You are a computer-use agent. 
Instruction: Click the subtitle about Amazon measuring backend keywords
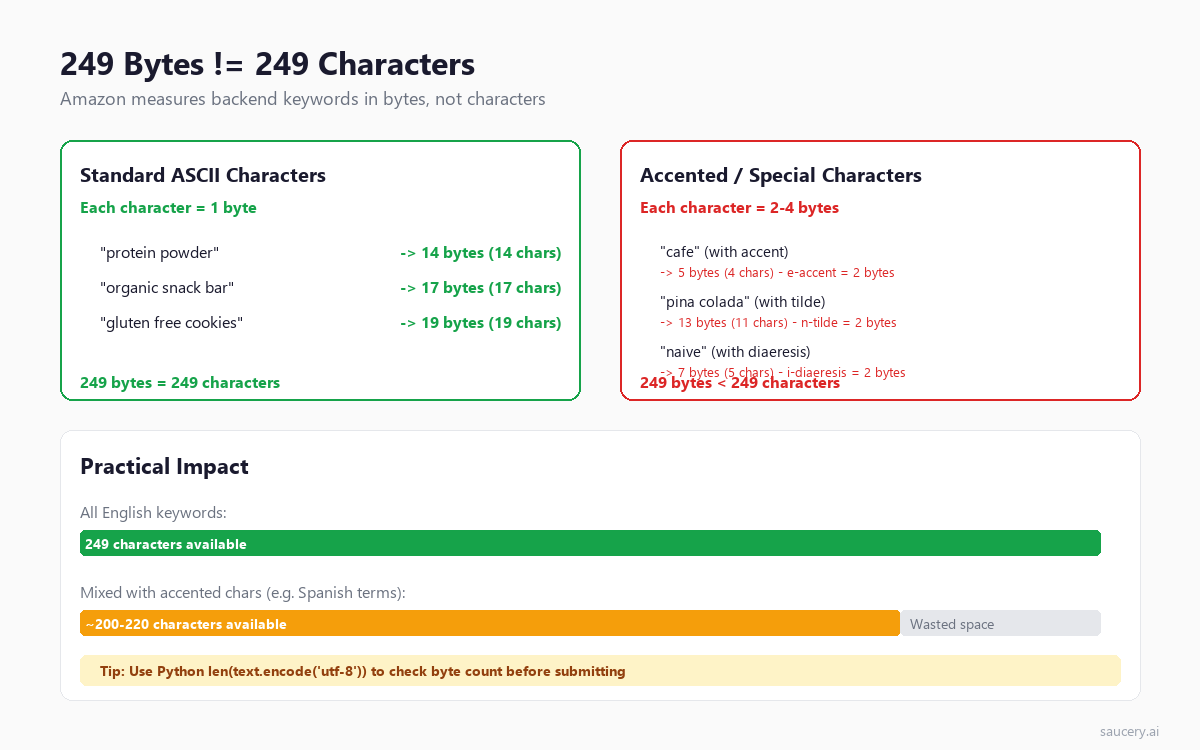[302, 99]
